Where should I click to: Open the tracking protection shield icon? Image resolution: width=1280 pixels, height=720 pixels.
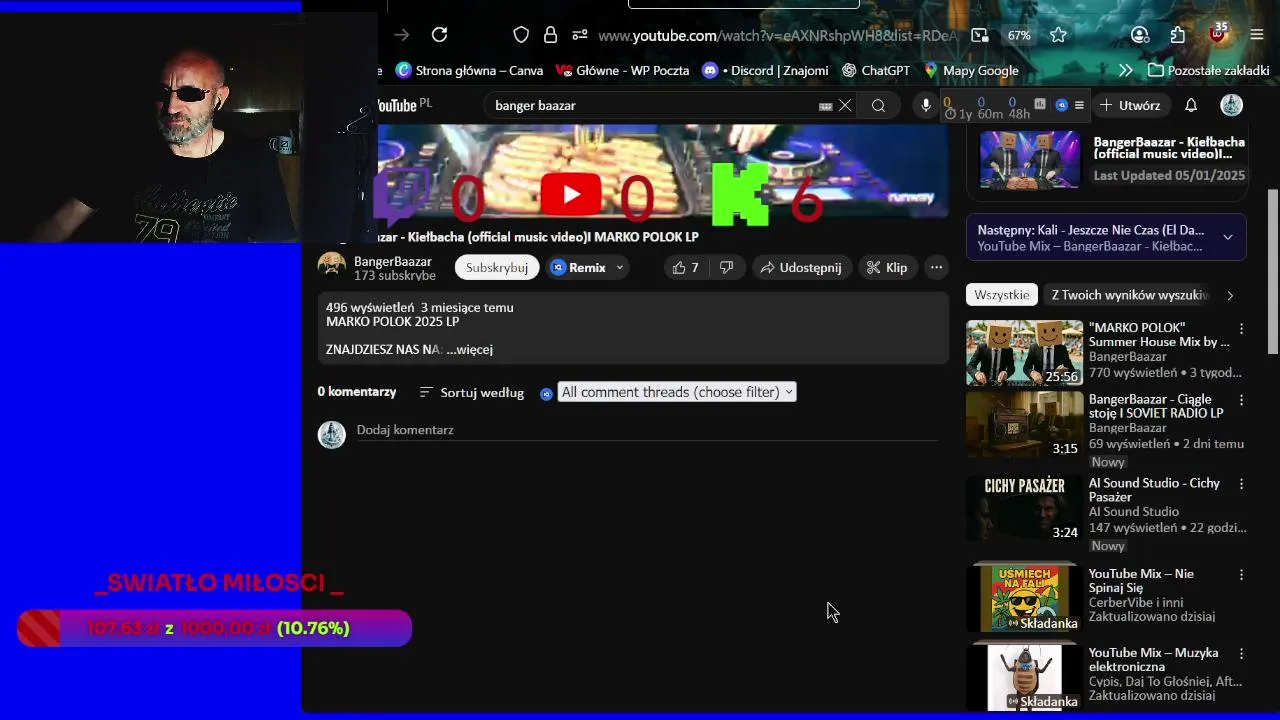pos(521,35)
